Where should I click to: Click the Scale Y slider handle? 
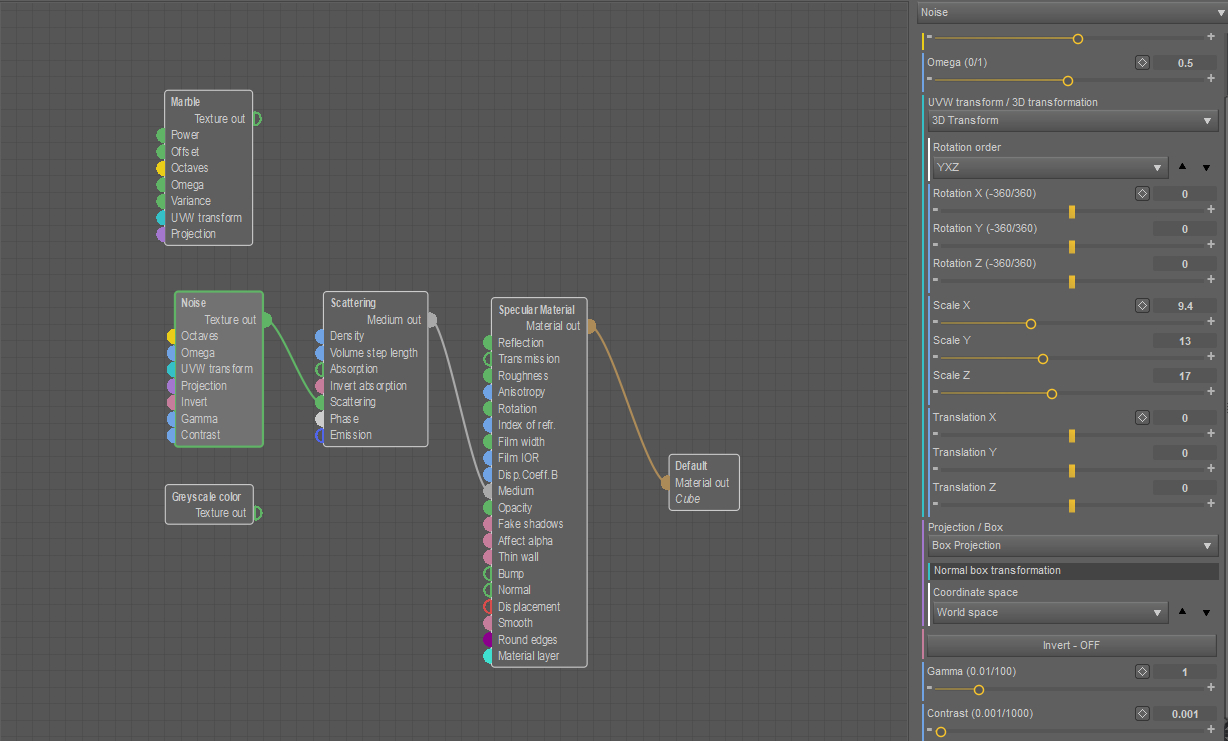1043,359
